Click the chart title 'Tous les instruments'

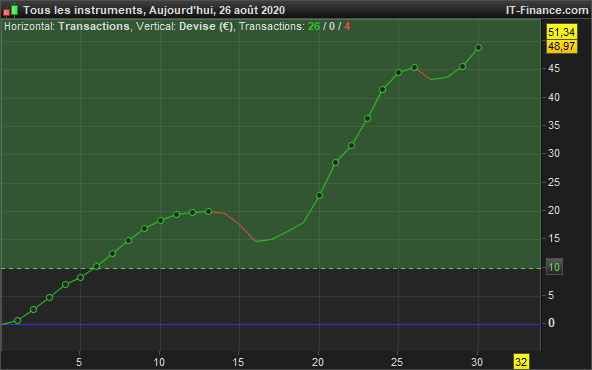(82, 10)
